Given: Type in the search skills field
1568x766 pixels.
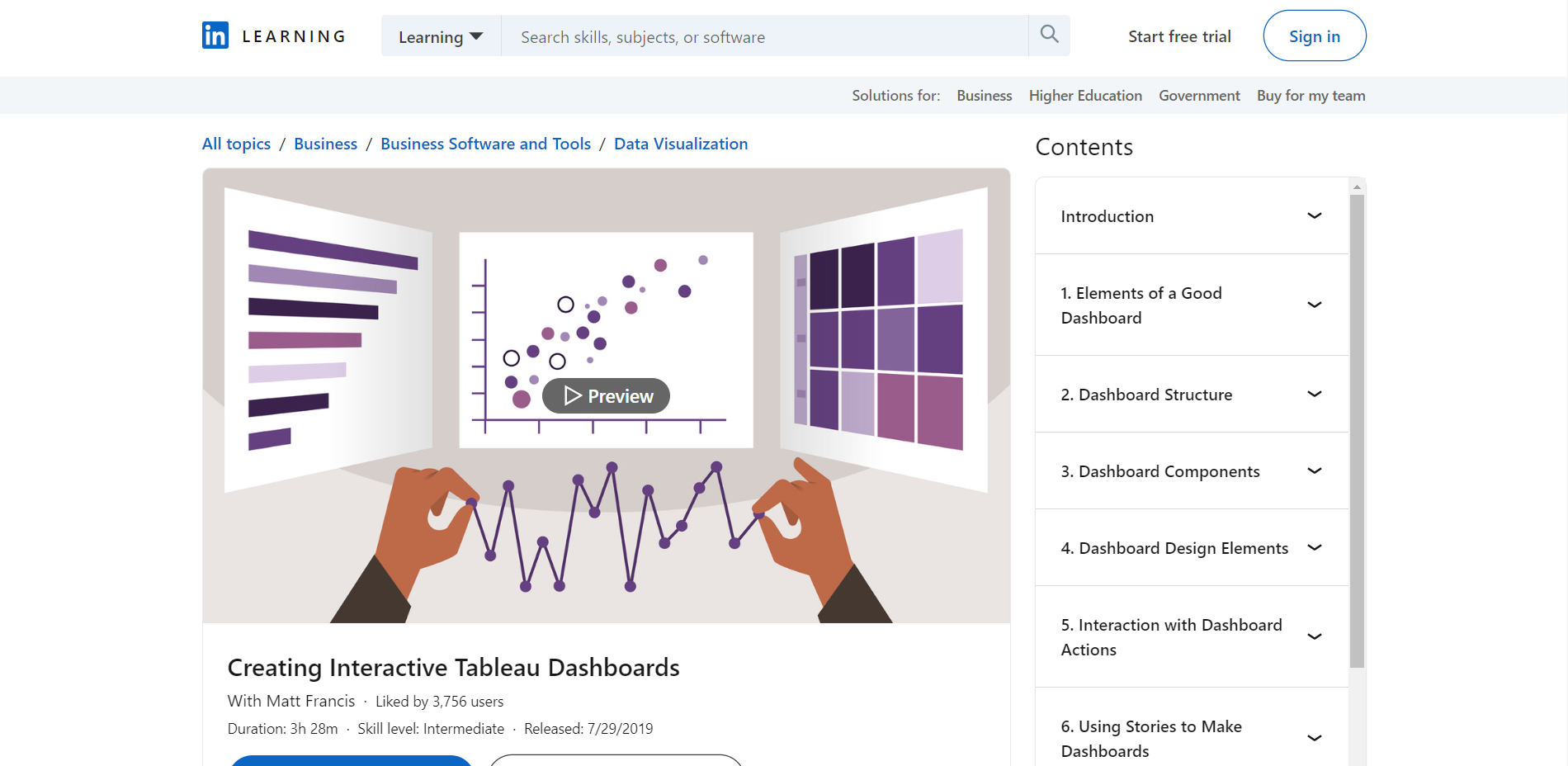Looking at the screenshot, I should click(x=764, y=36).
